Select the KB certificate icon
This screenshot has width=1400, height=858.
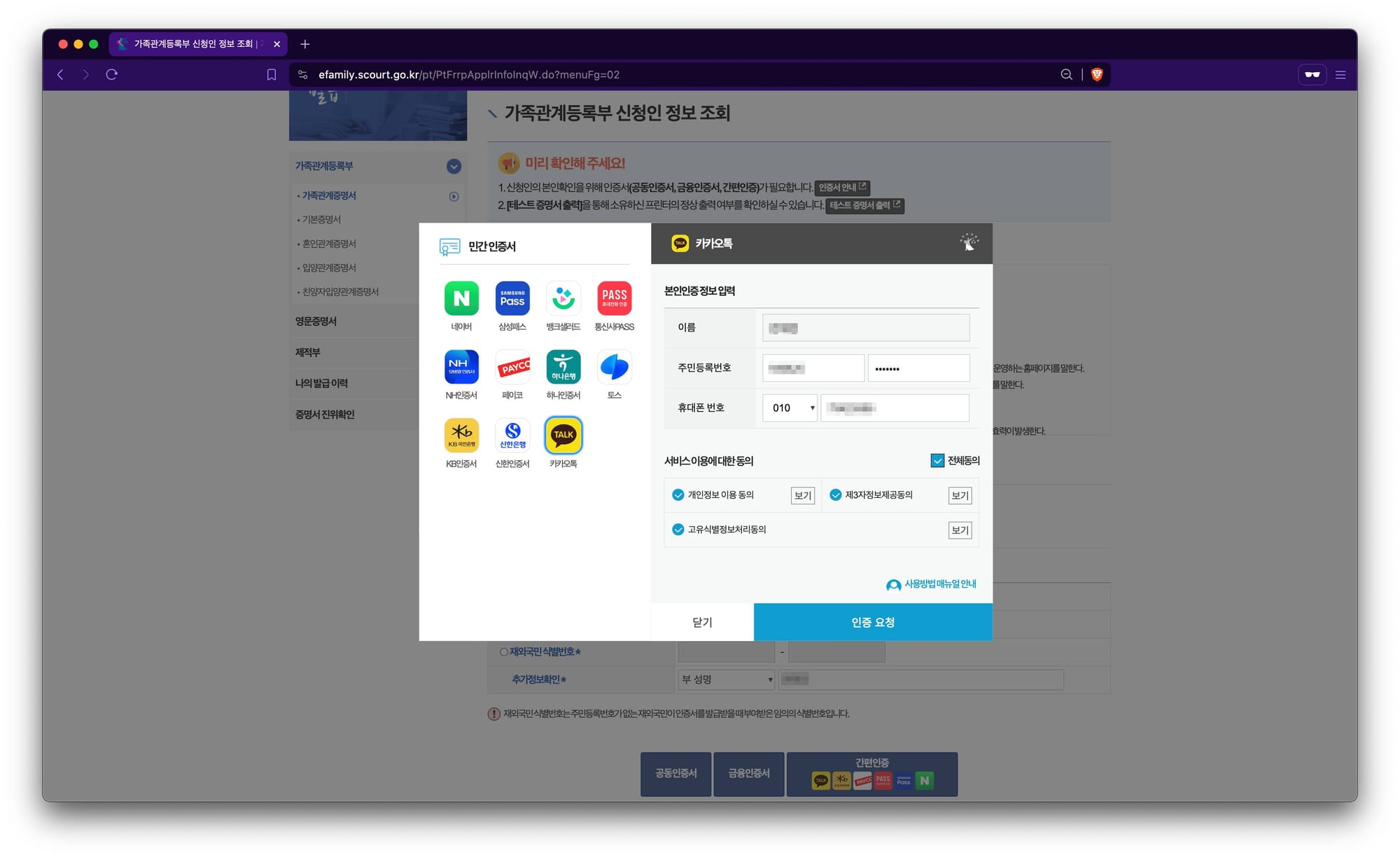[x=461, y=436]
